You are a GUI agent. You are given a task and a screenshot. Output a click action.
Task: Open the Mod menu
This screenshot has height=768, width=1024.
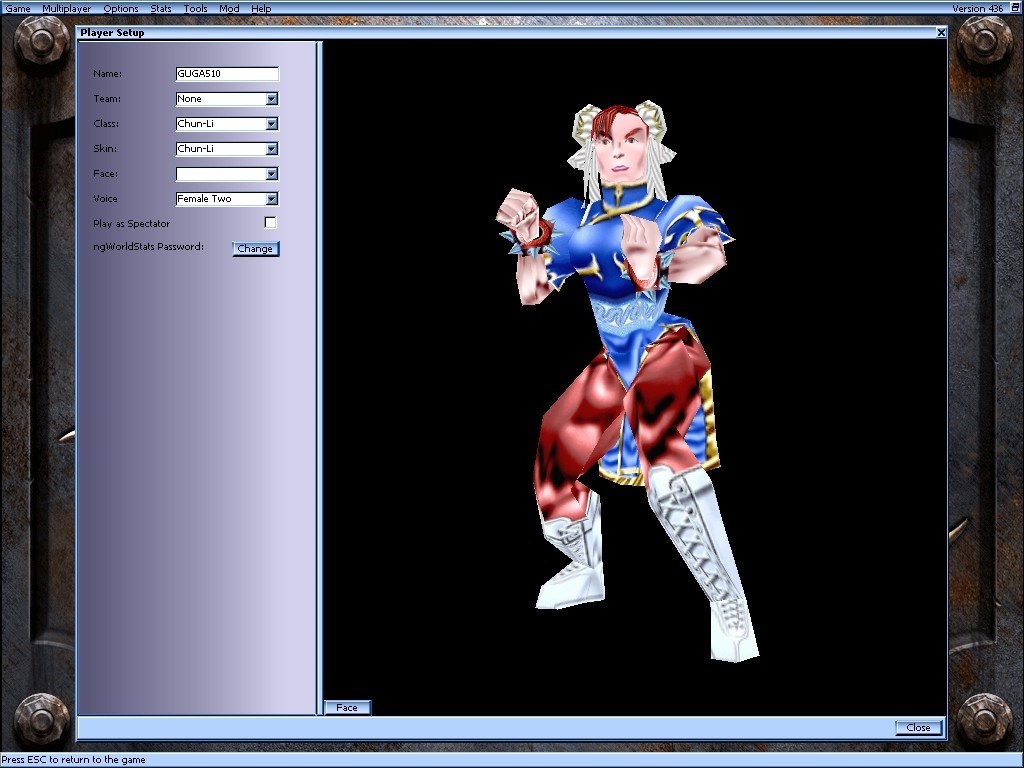point(229,8)
